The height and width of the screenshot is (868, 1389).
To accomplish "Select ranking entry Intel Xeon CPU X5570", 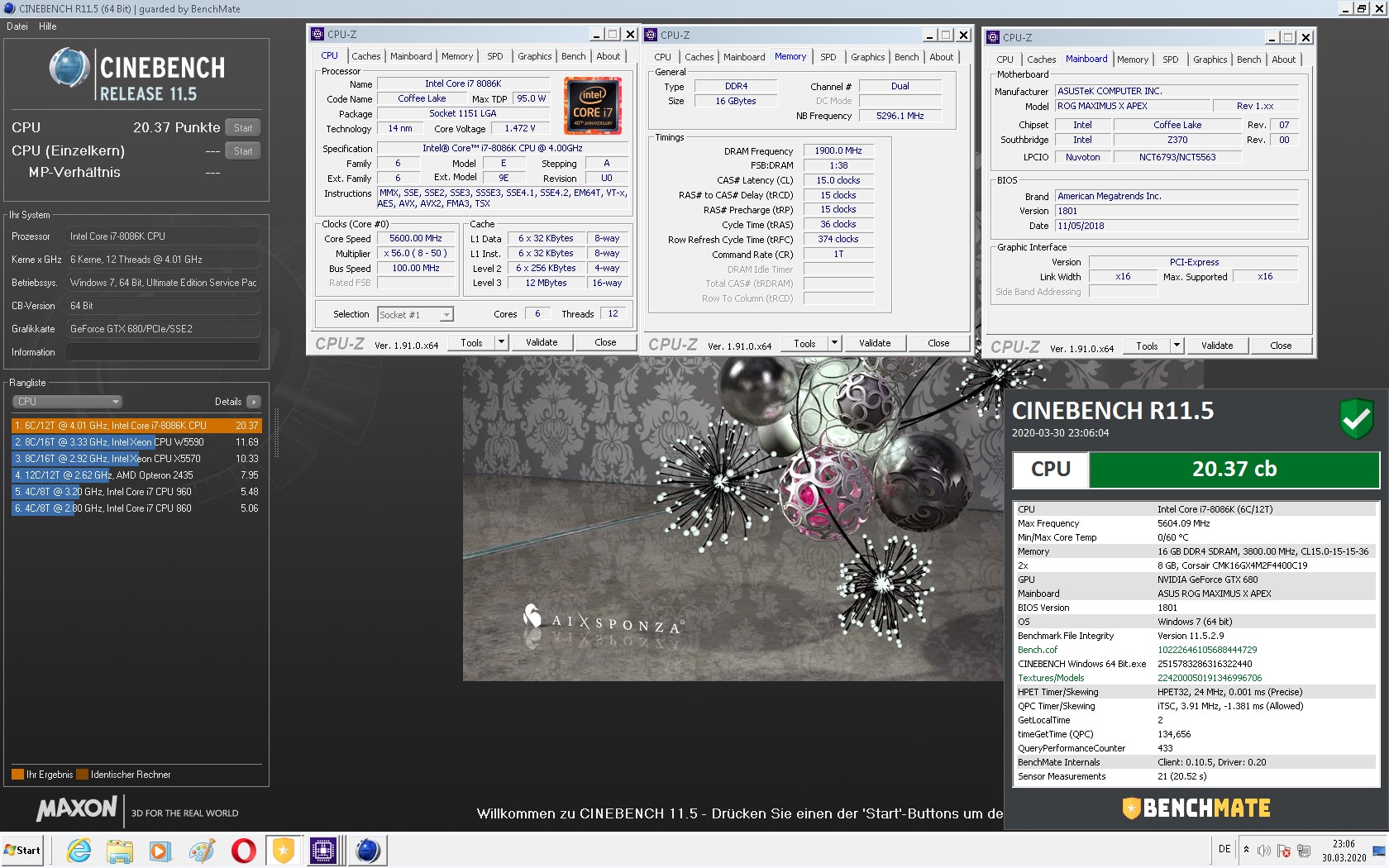I will 136,459.
